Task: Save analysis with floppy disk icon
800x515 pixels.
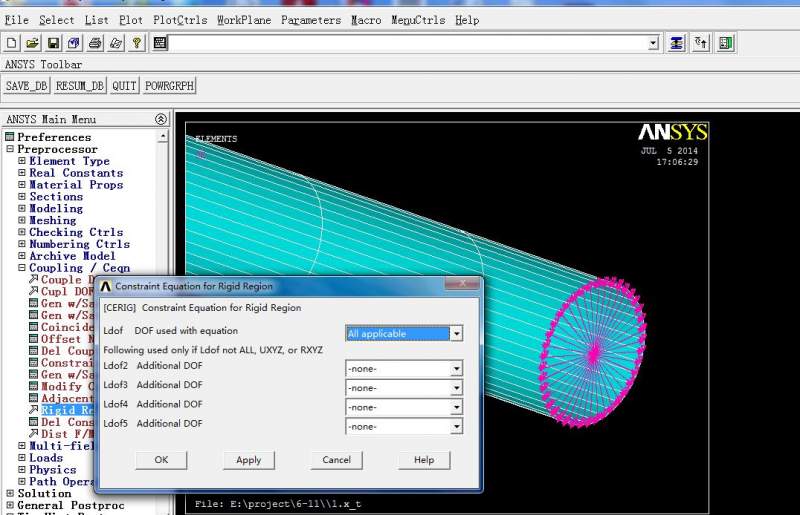Action: [x=53, y=43]
